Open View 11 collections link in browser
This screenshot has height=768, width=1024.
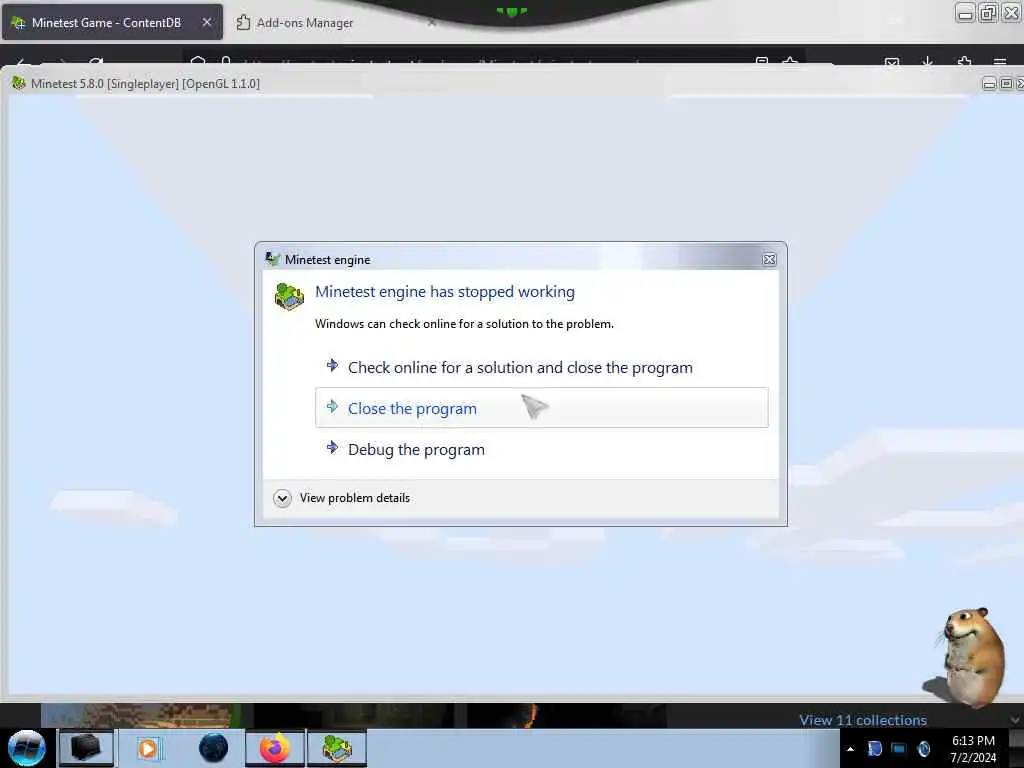(x=863, y=720)
